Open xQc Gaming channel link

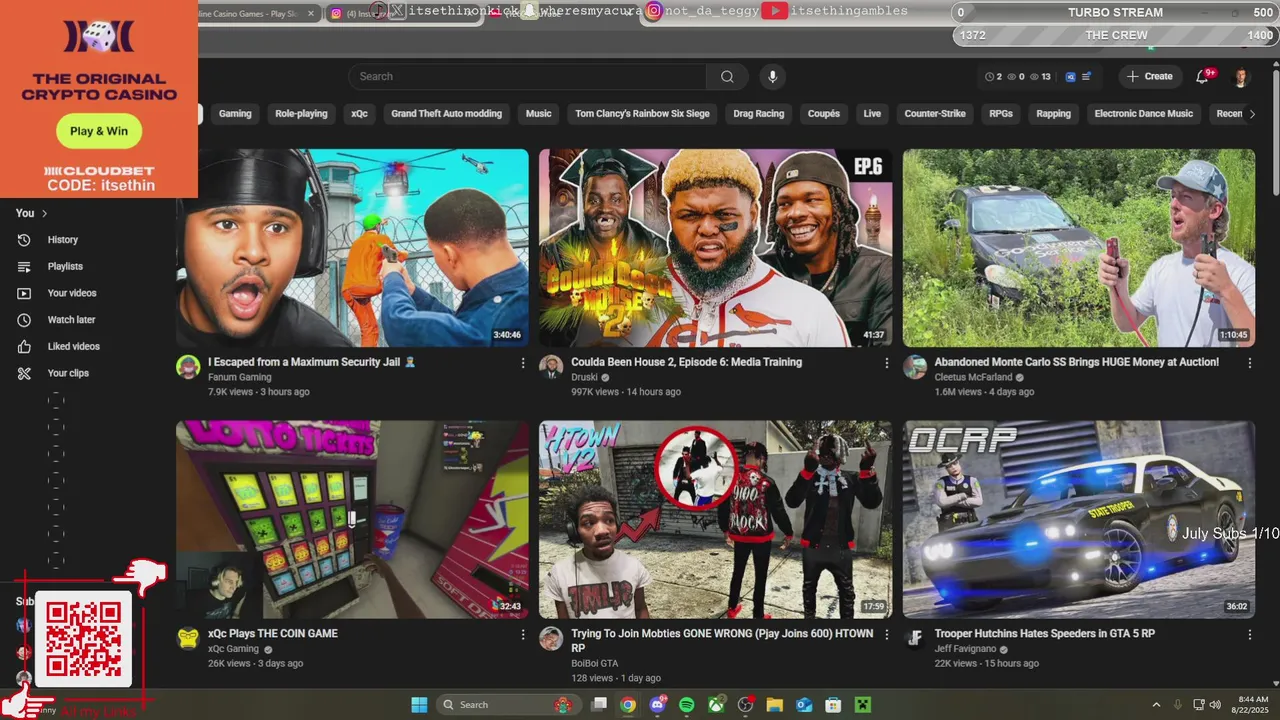pyautogui.click(x=233, y=649)
